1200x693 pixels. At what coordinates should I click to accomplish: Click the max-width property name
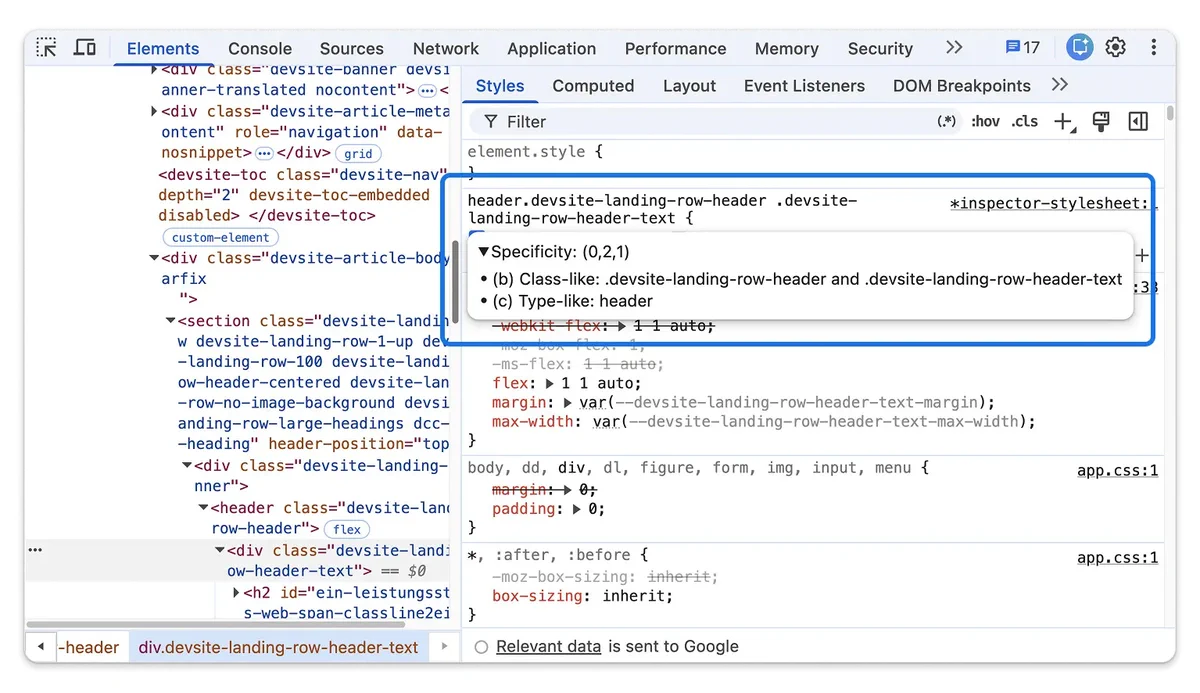[x=534, y=422]
